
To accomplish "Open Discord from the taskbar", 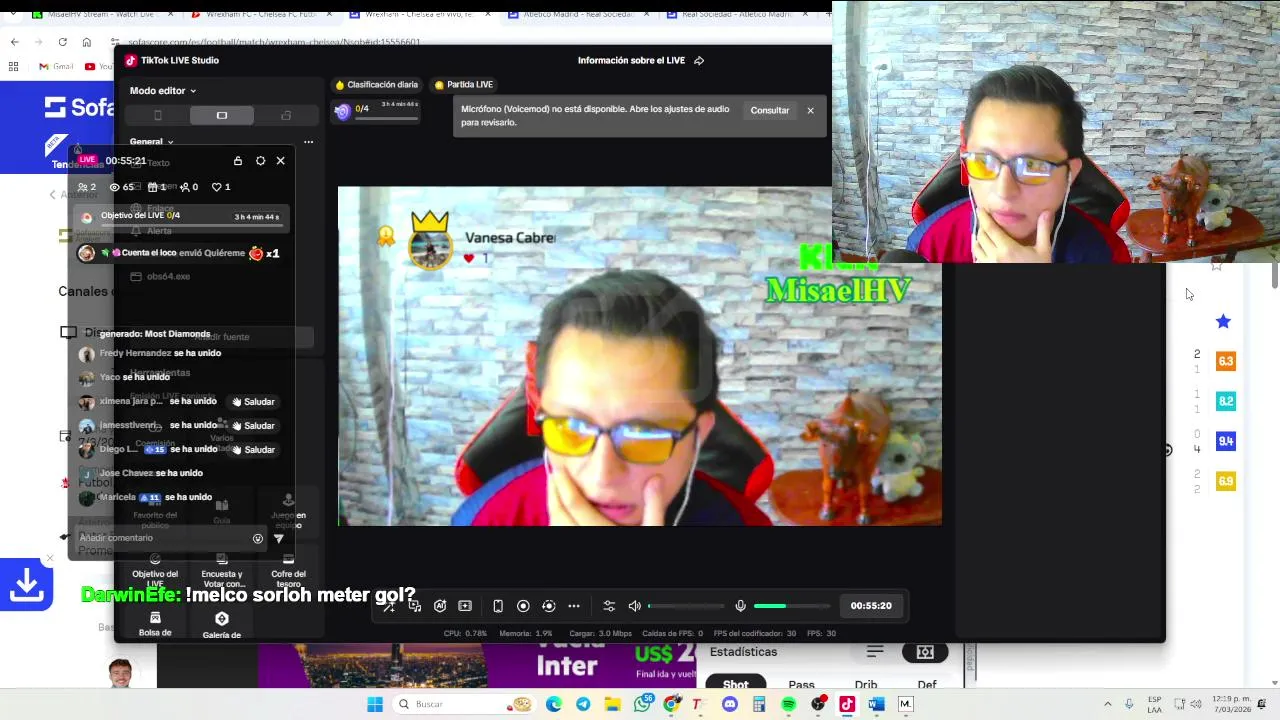I will pos(730,704).
